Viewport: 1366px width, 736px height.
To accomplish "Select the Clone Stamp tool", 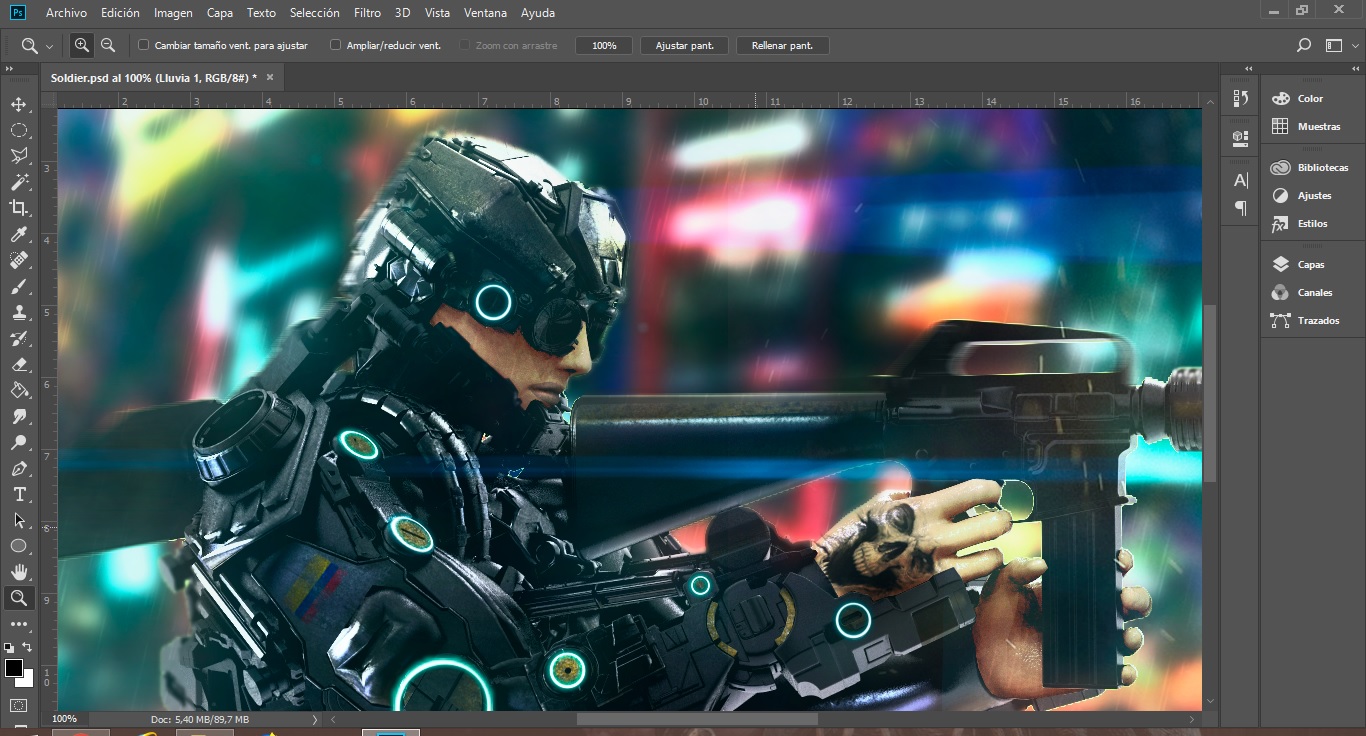I will [x=19, y=312].
